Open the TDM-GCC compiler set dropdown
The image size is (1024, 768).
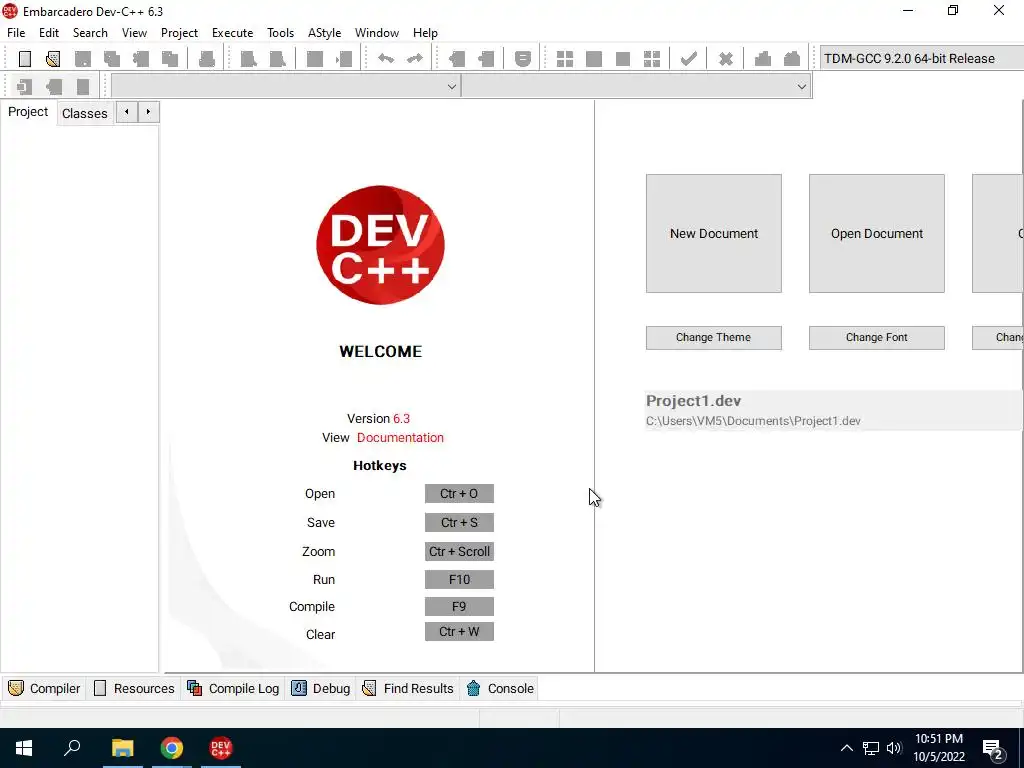[921, 58]
